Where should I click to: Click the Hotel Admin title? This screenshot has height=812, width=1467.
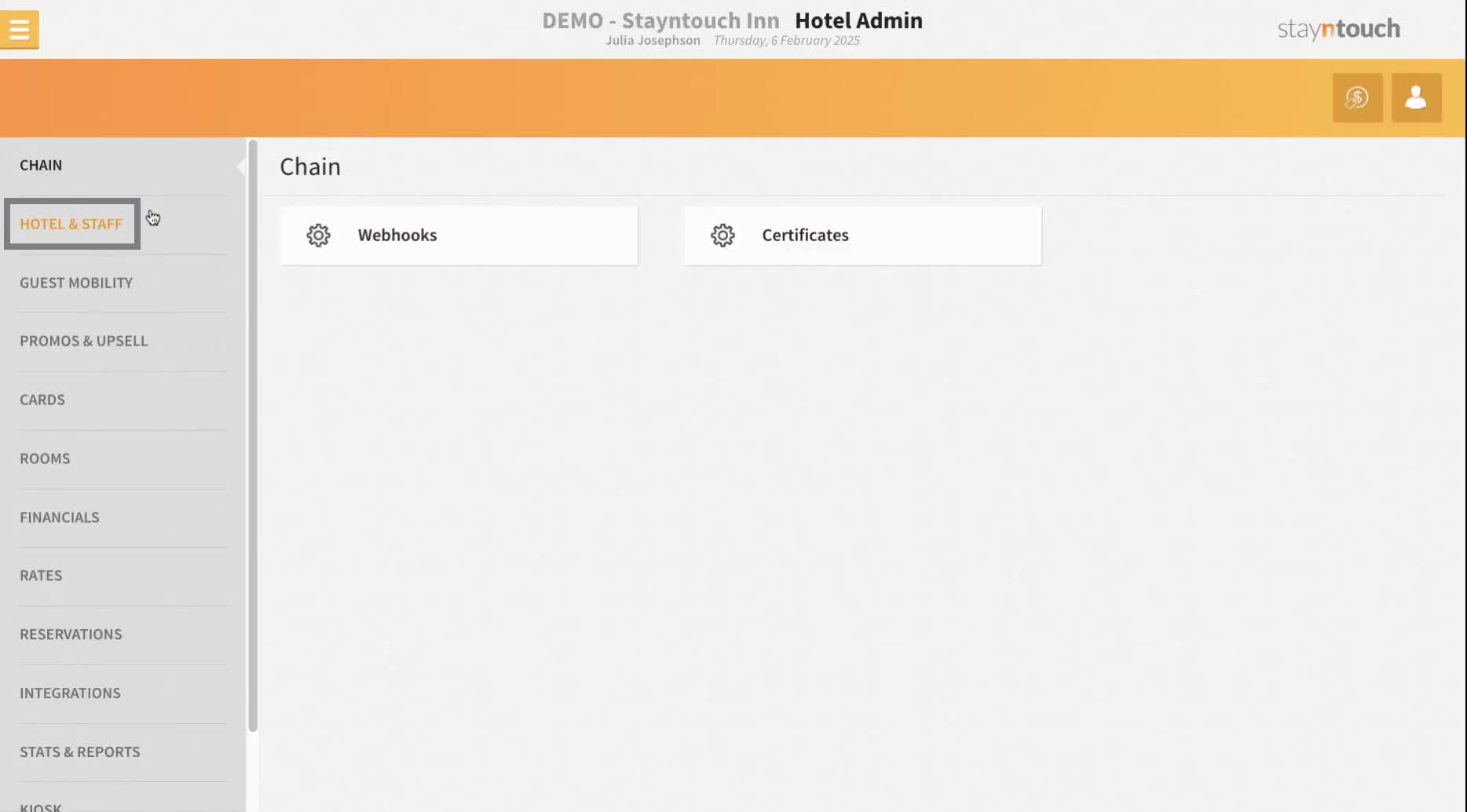click(858, 20)
